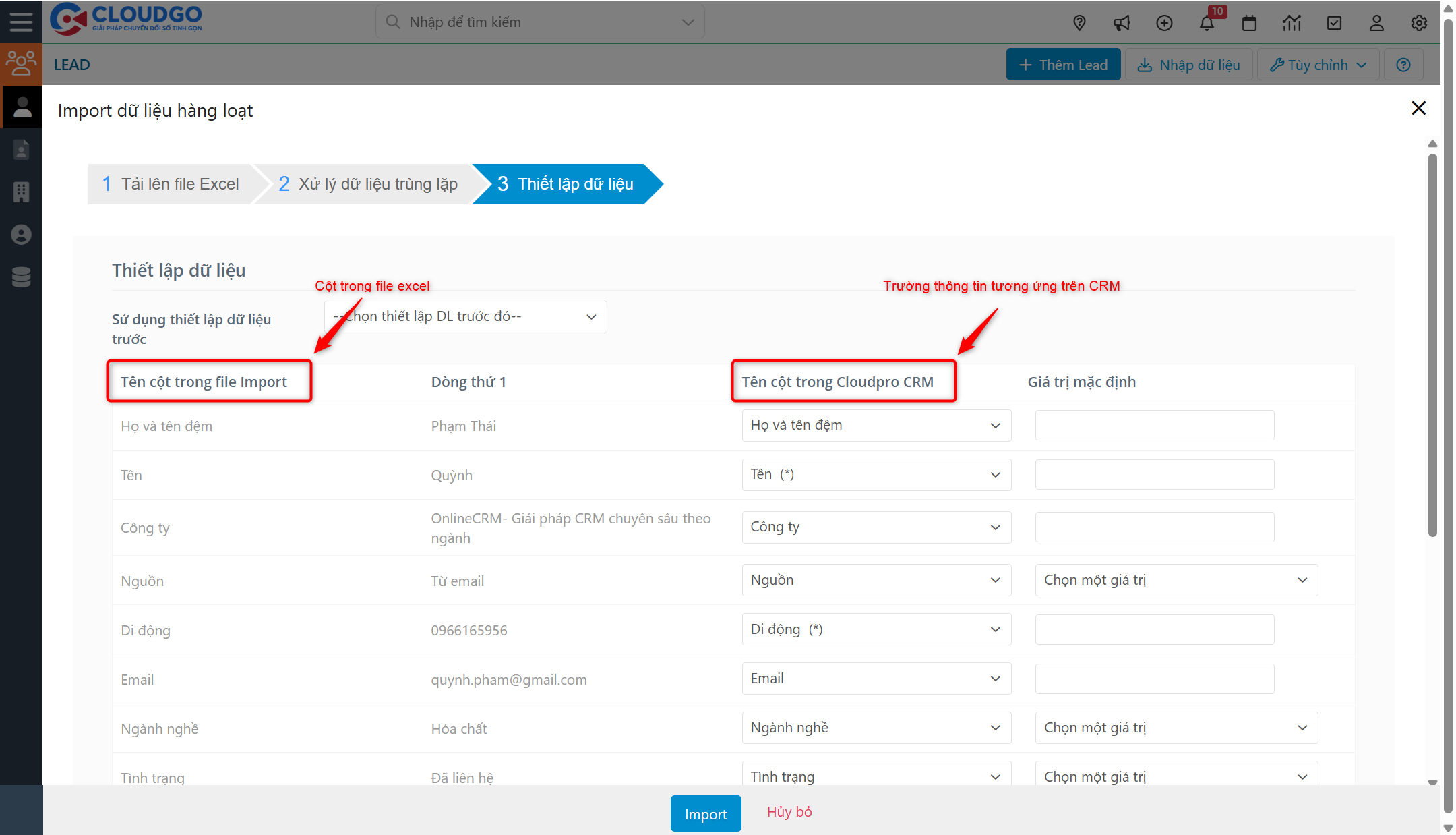Expand the previous data setup dropdown
The height and width of the screenshot is (835, 1456).
(x=465, y=317)
